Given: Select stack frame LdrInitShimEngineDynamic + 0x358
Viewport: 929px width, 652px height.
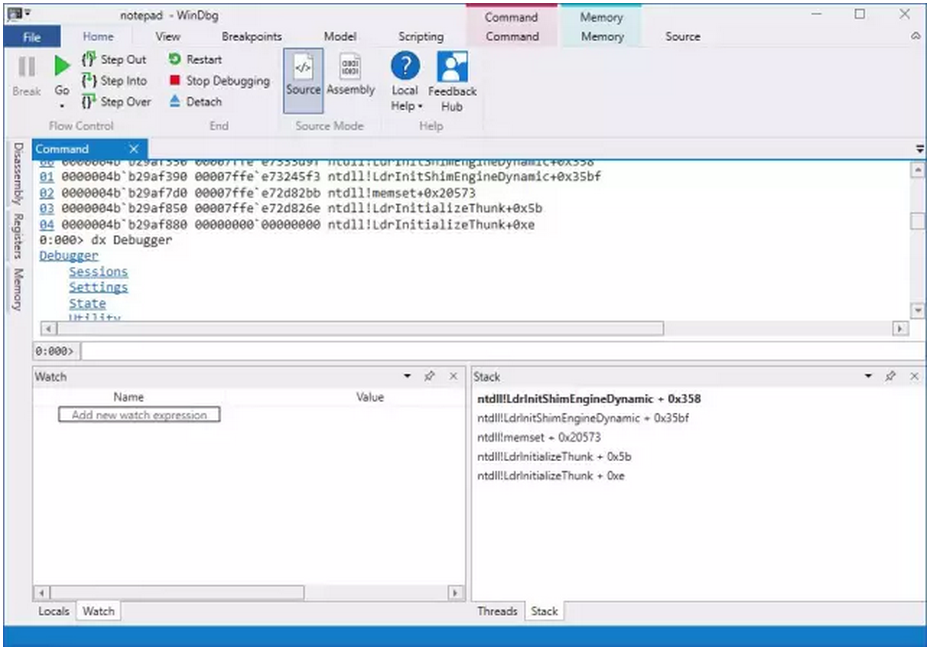Looking at the screenshot, I should [x=589, y=399].
